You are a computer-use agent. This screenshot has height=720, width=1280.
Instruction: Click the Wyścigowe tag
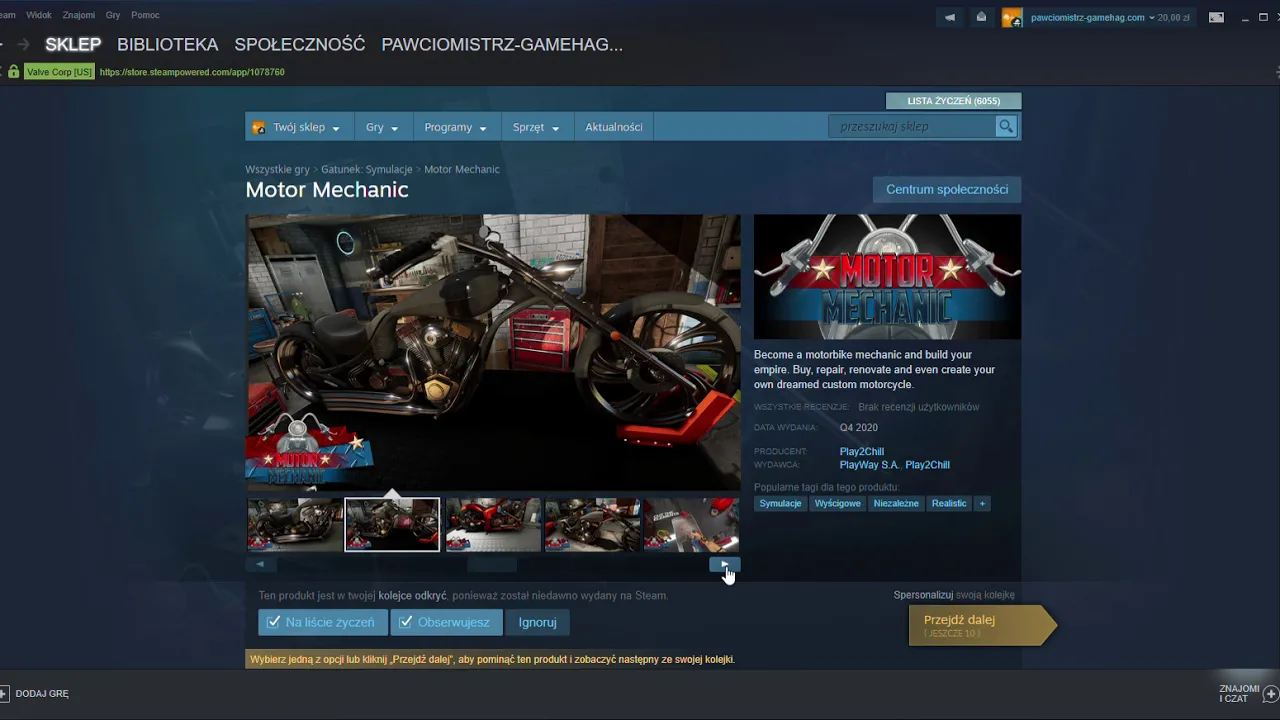tap(837, 503)
